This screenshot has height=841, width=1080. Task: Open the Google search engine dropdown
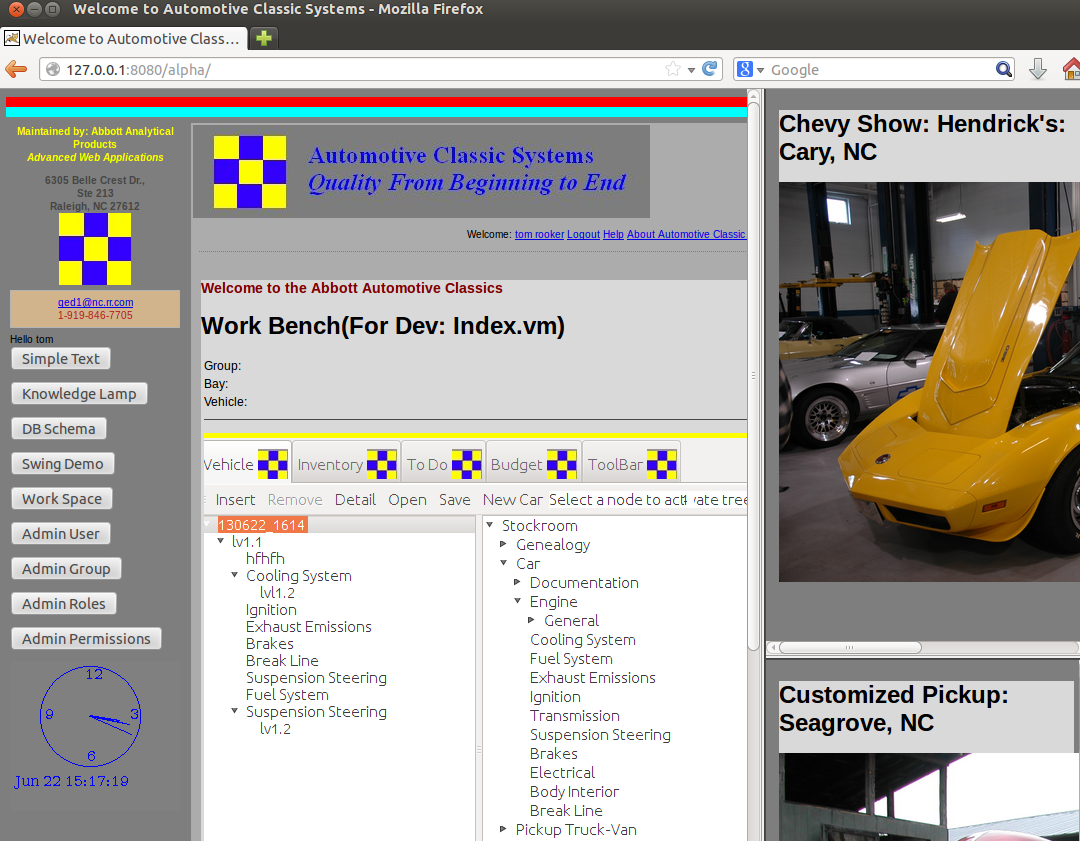[750, 70]
